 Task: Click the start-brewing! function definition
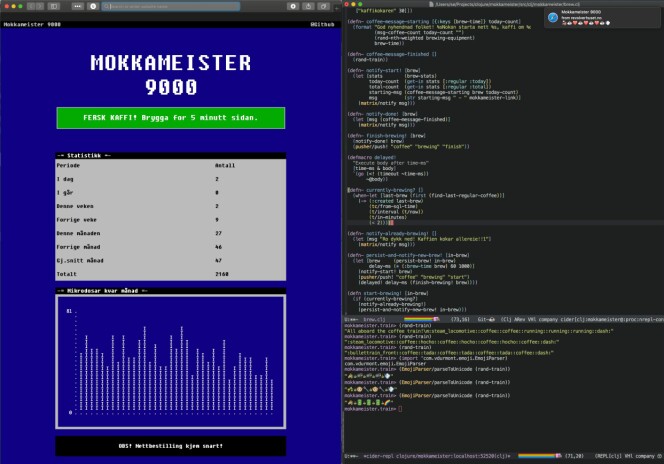pos(388,293)
